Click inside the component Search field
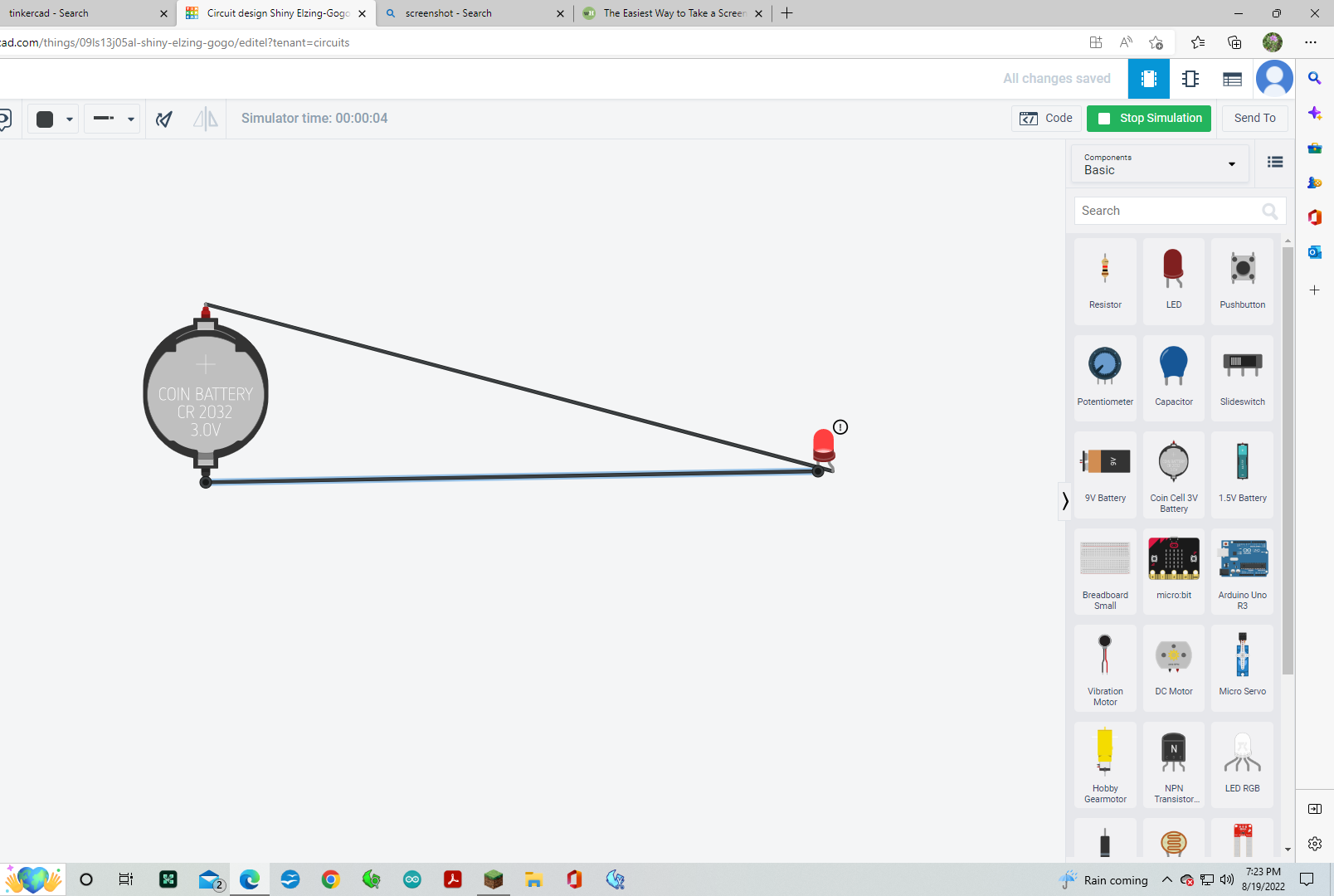The image size is (1334, 896). click(x=1170, y=210)
